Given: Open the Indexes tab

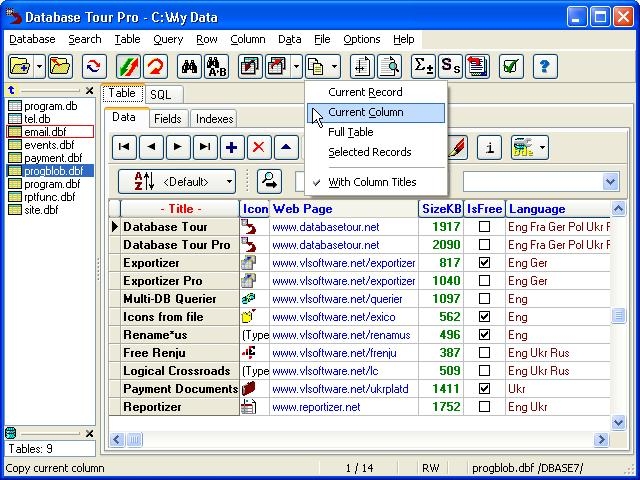Looking at the screenshot, I should coord(215,119).
